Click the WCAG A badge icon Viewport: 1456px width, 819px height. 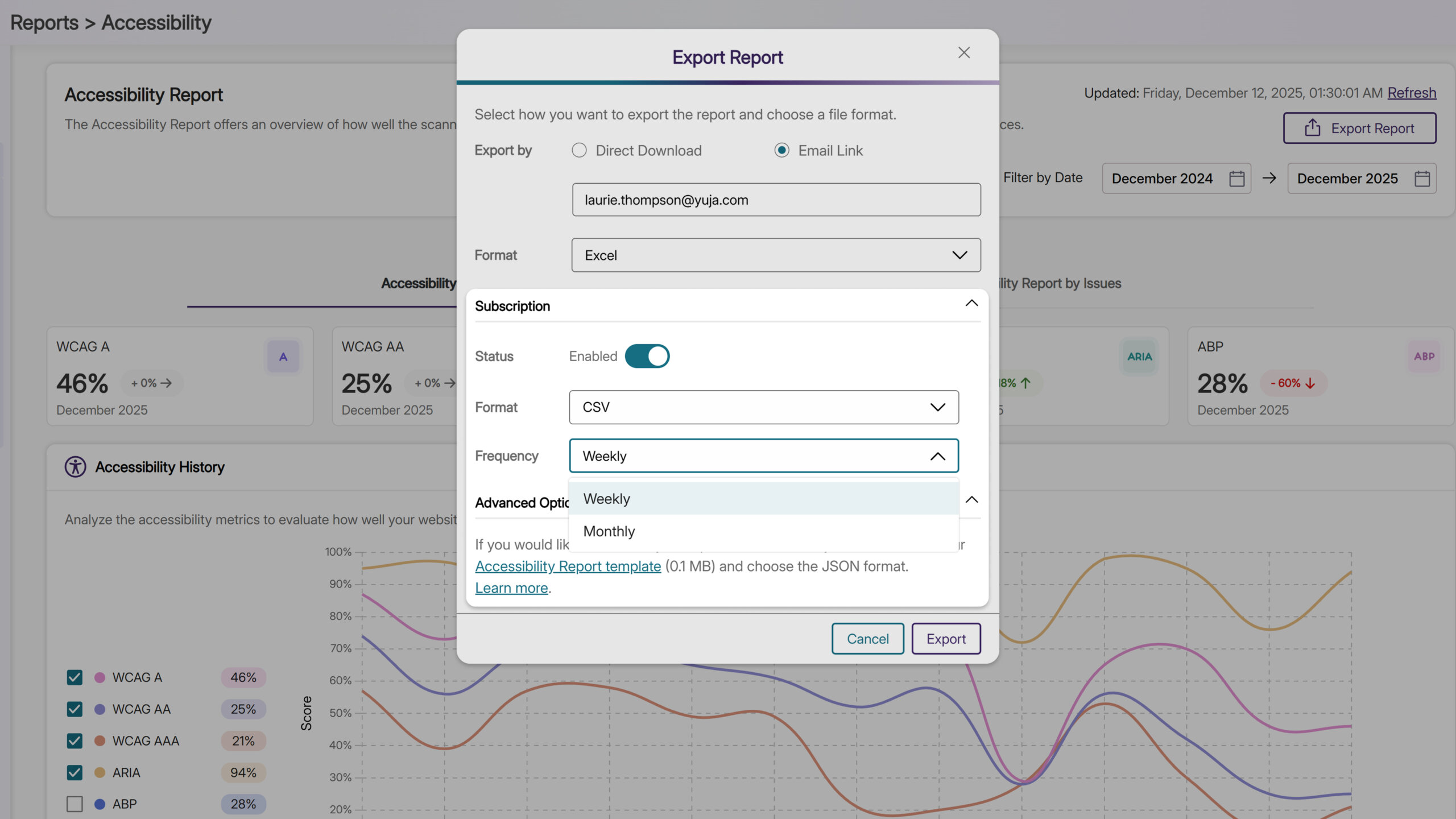(x=283, y=357)
